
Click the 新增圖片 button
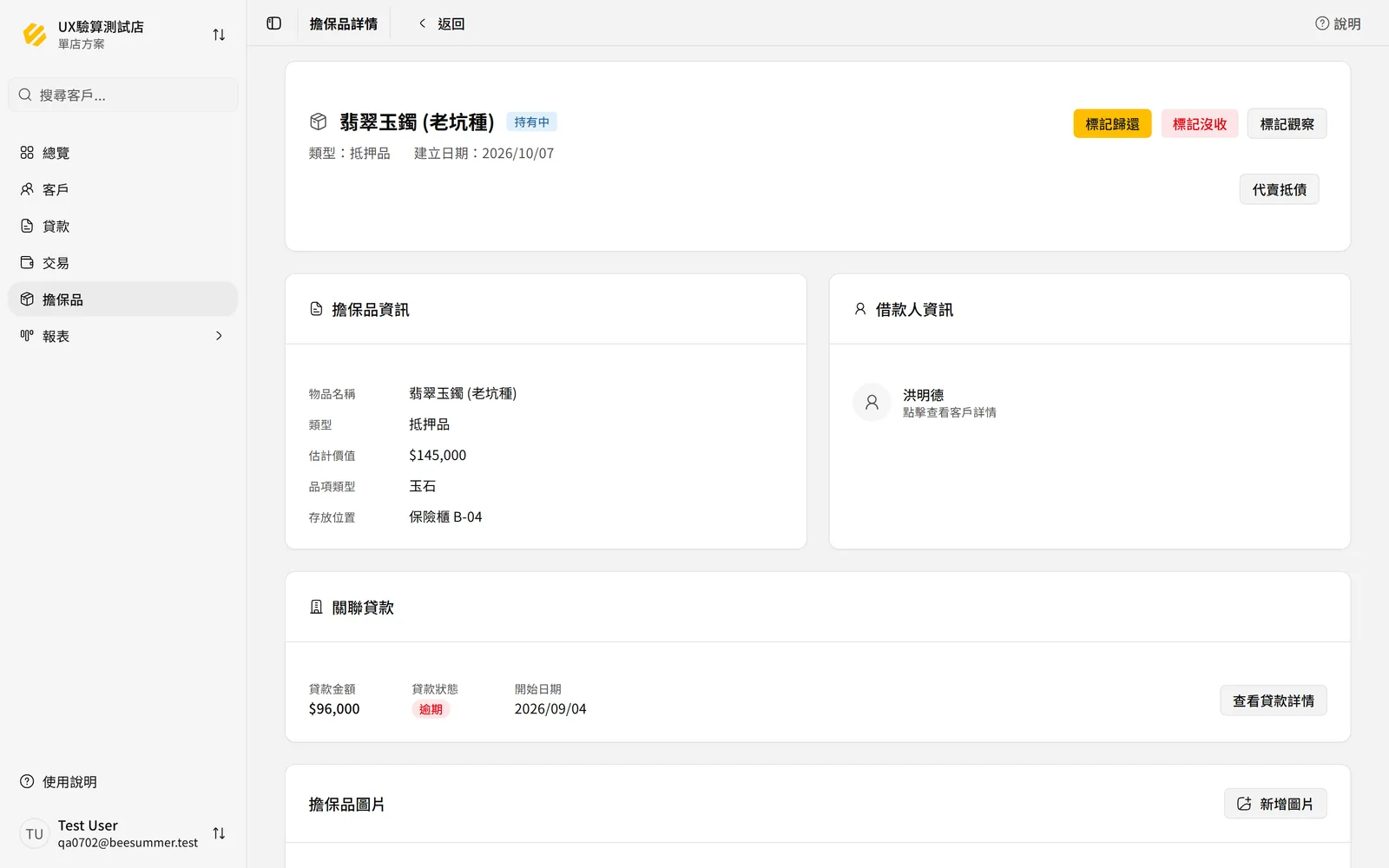tap(1275, 804)
